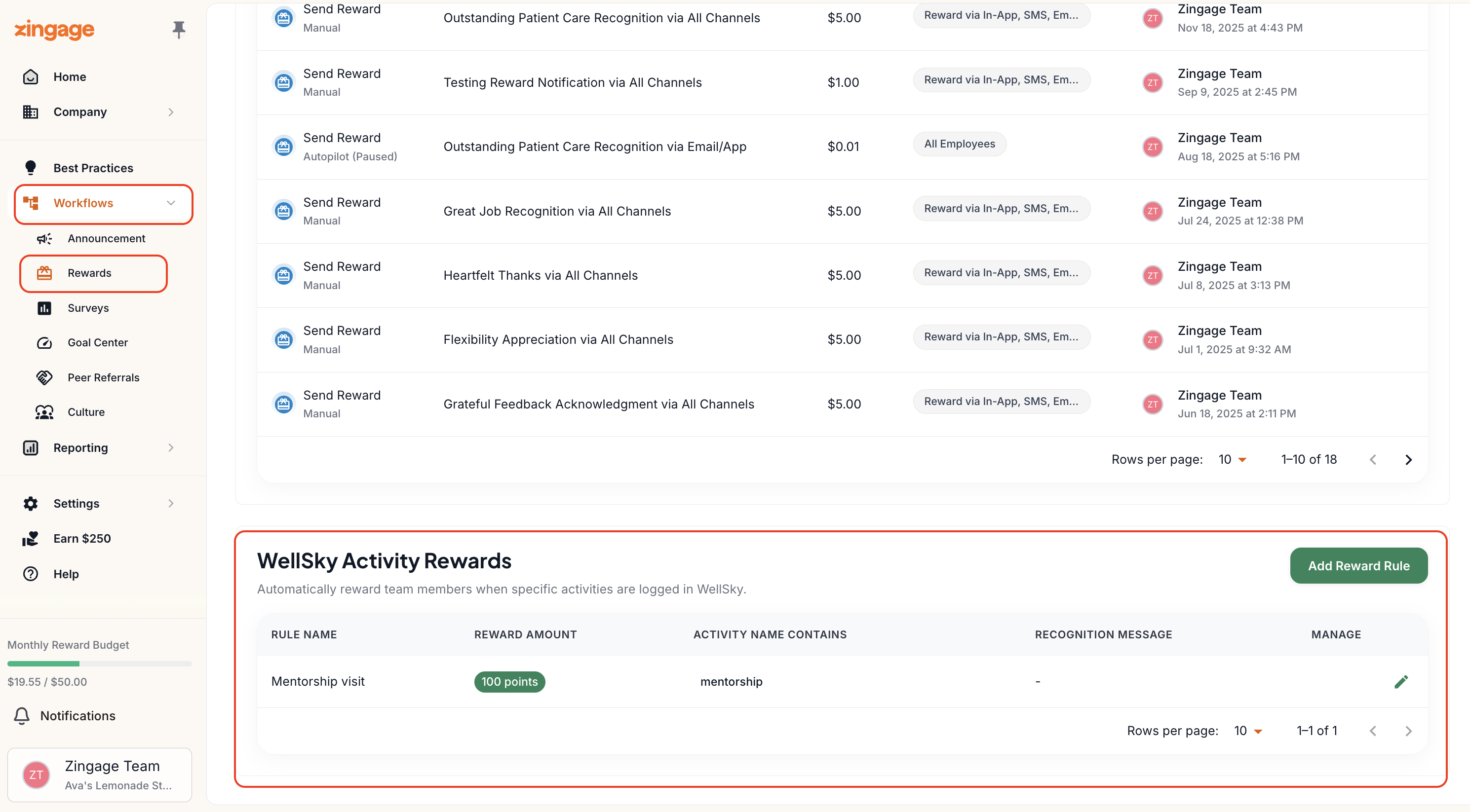Open Testing Reward Notification via All Channels

click(x=573, y=83)
